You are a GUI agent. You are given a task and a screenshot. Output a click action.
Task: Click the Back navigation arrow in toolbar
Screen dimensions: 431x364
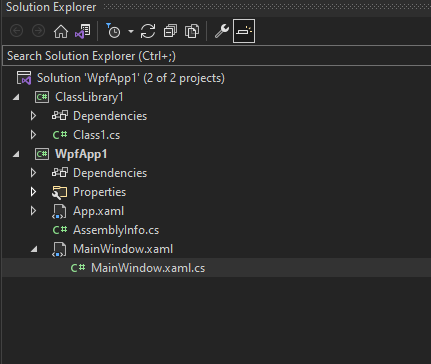(16, 31)
